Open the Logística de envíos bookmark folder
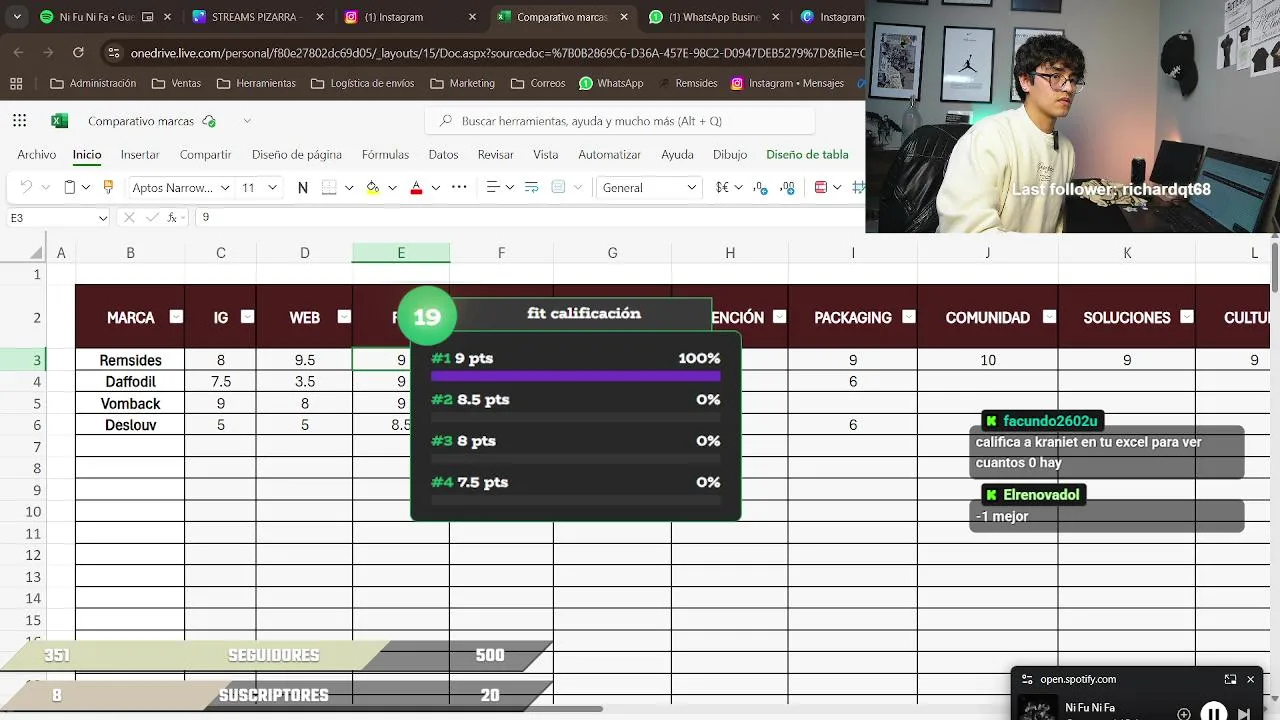This screenshot has height=720, width=1280. 362,83
